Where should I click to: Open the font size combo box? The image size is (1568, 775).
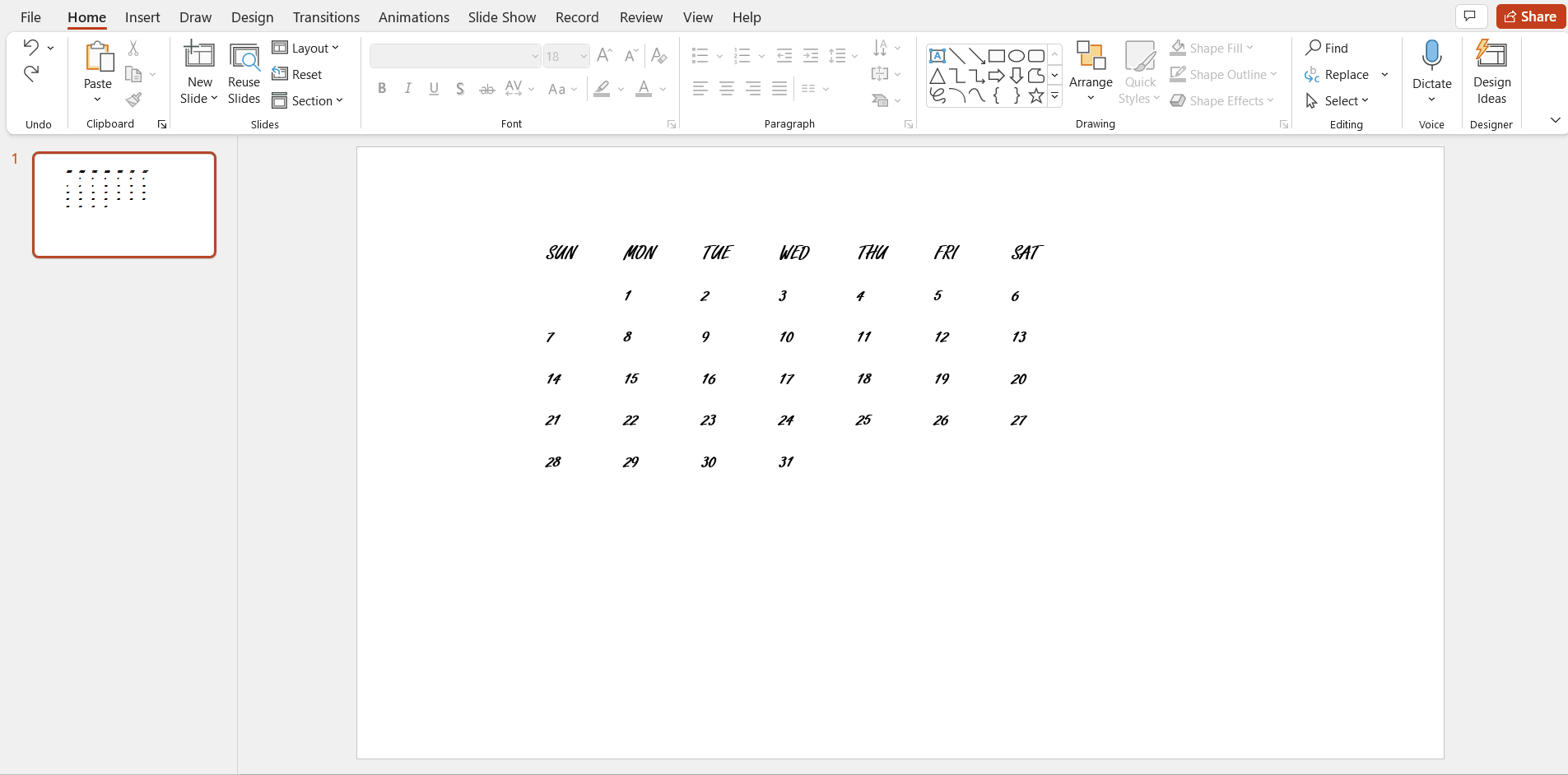(x=566, y=56)
